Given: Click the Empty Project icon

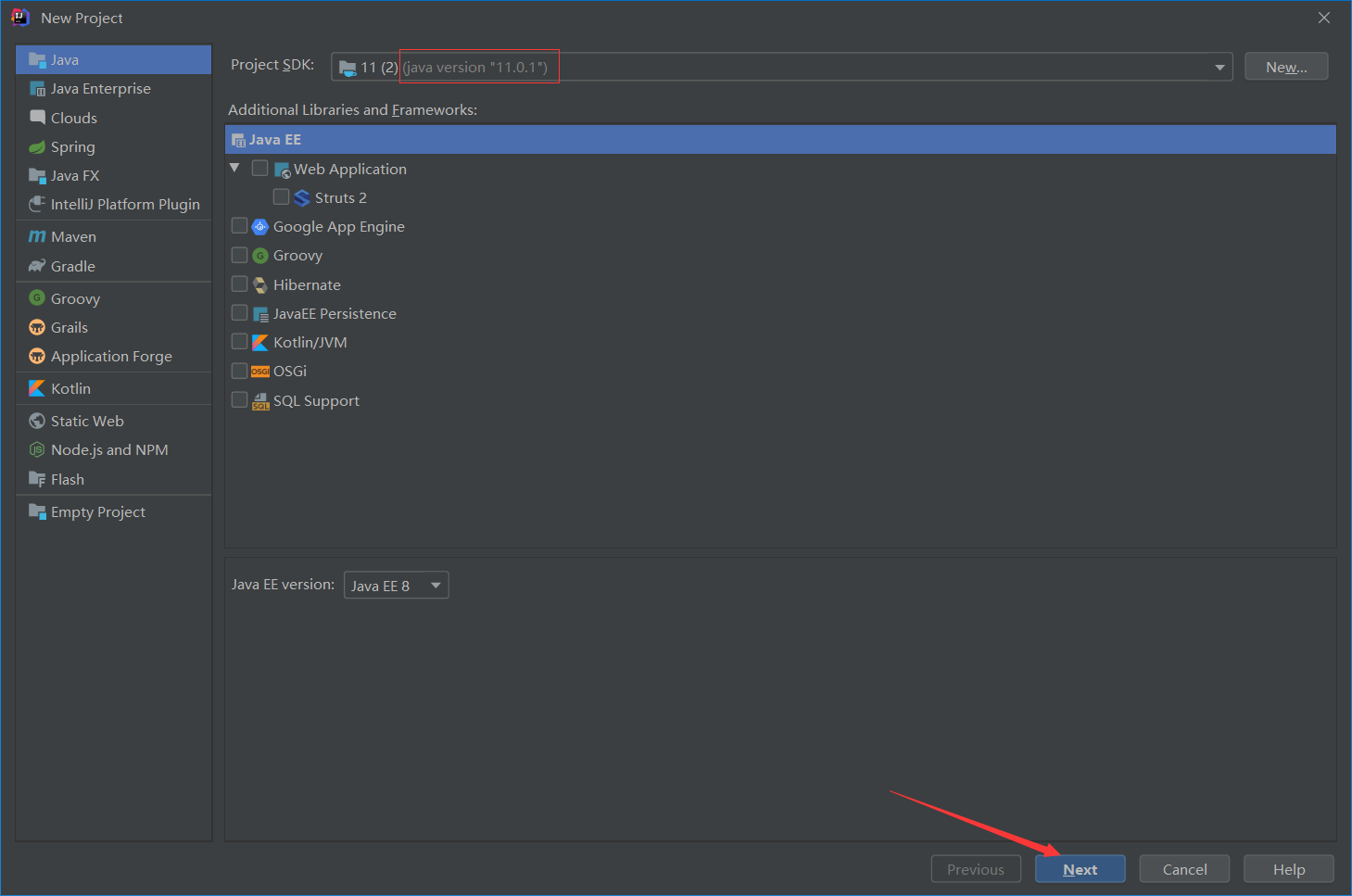Looking at the screenshot, I should click(37, 511).
